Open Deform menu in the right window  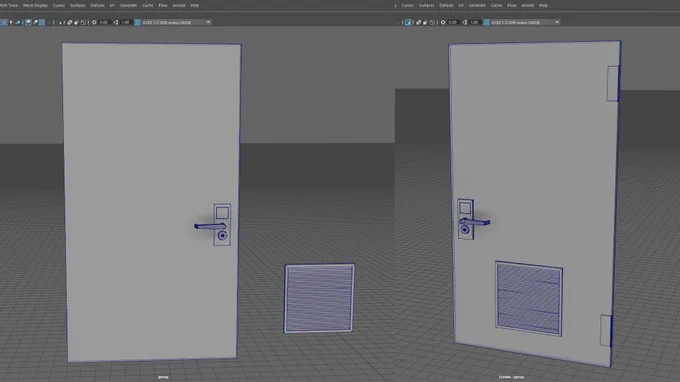pos(446,5)
